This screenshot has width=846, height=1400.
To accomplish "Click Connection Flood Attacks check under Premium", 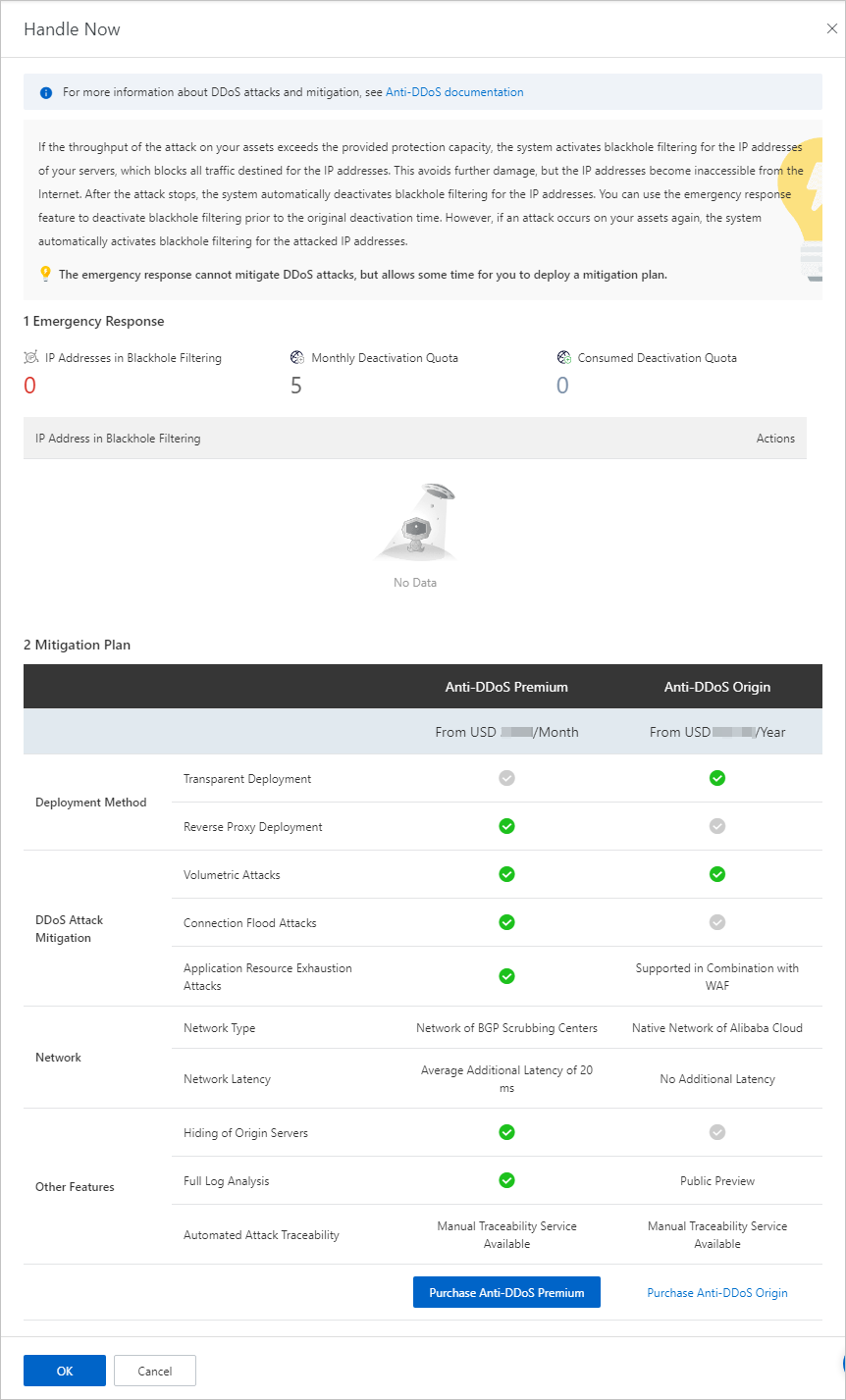I will click(x=506, y=922).
